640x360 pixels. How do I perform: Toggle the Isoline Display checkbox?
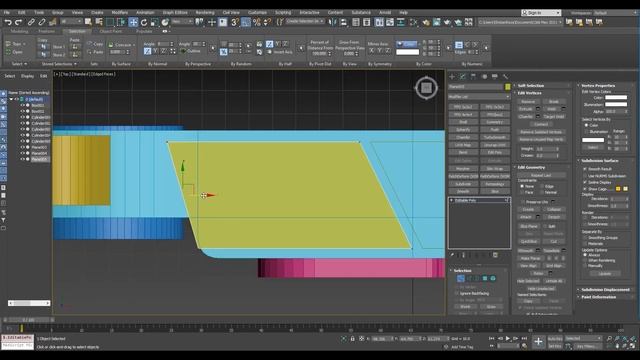click(584, 182)
